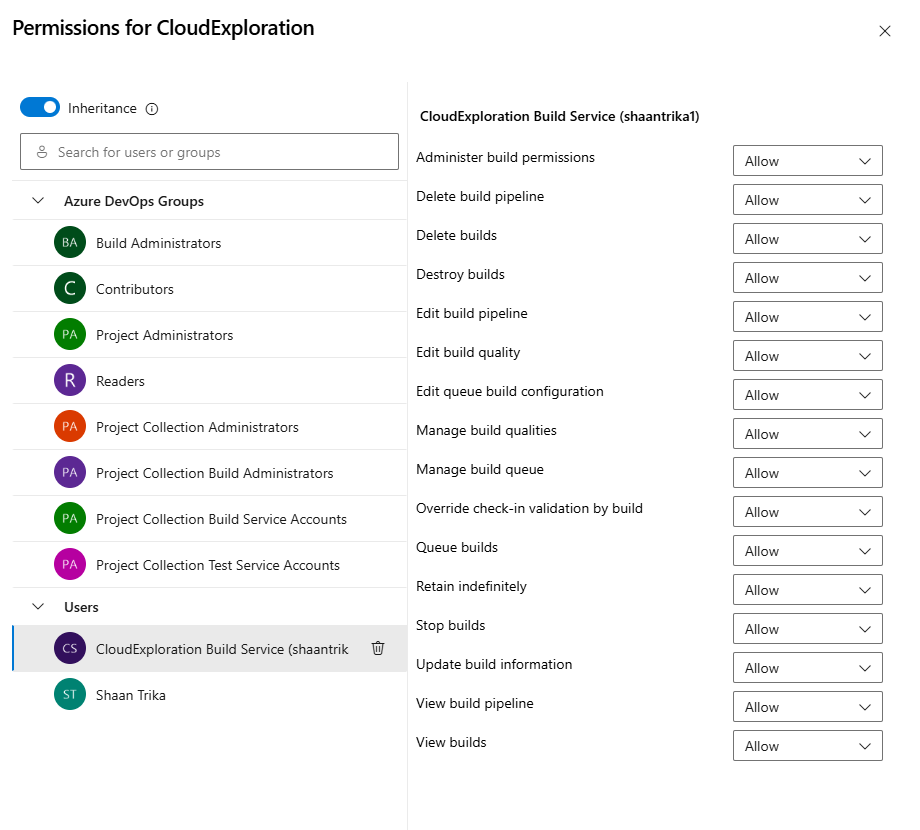Screen dimensions: 920x830
Task: Select the Contributors group
Action: point(210,289)
